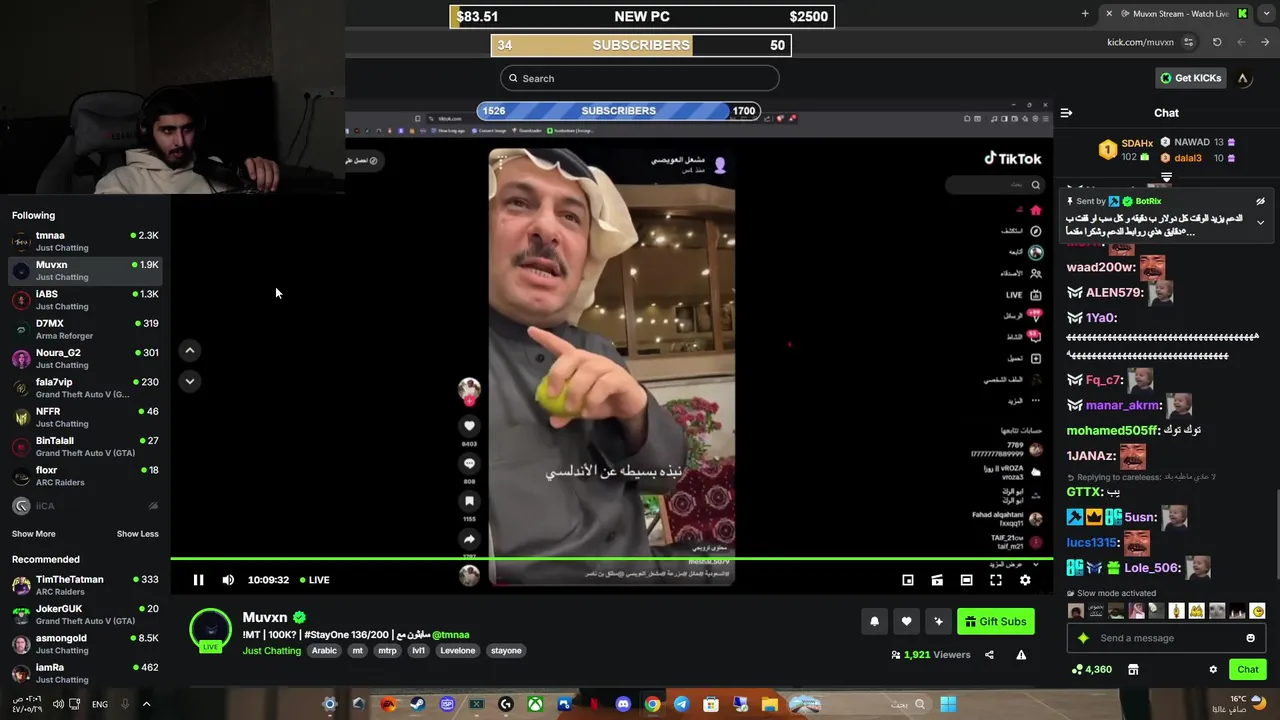
Task: Share the stream using the share icon
Action: click(x=989, y=655)
